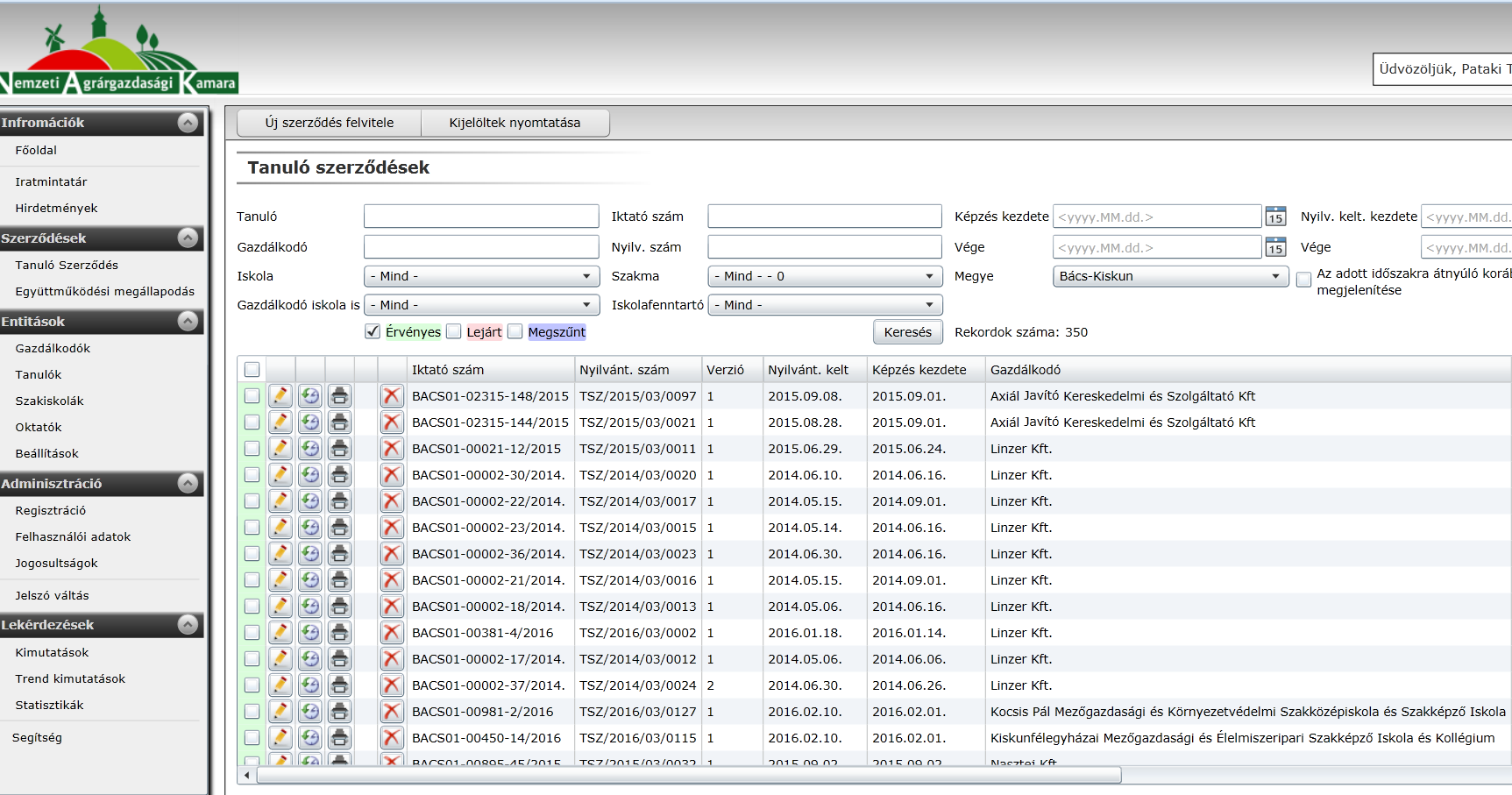Open Statisztikák link in sidebar

49,705
